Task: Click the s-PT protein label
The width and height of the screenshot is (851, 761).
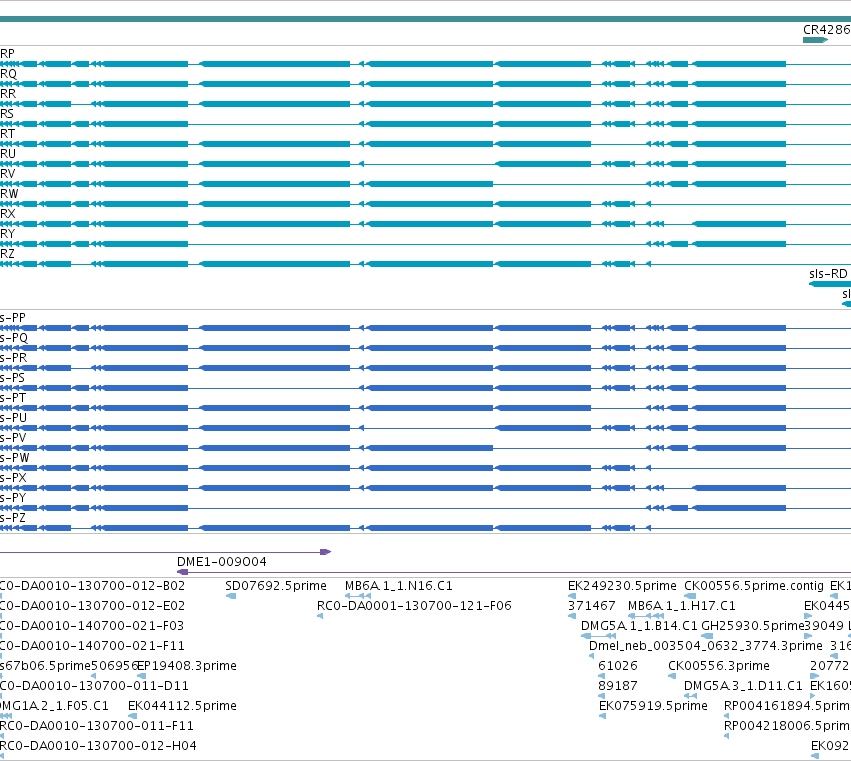Action: (x=13, y=398)
